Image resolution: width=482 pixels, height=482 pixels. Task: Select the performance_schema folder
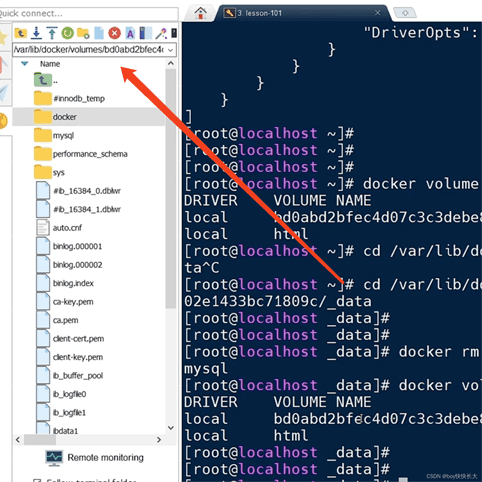click(81, 154)
